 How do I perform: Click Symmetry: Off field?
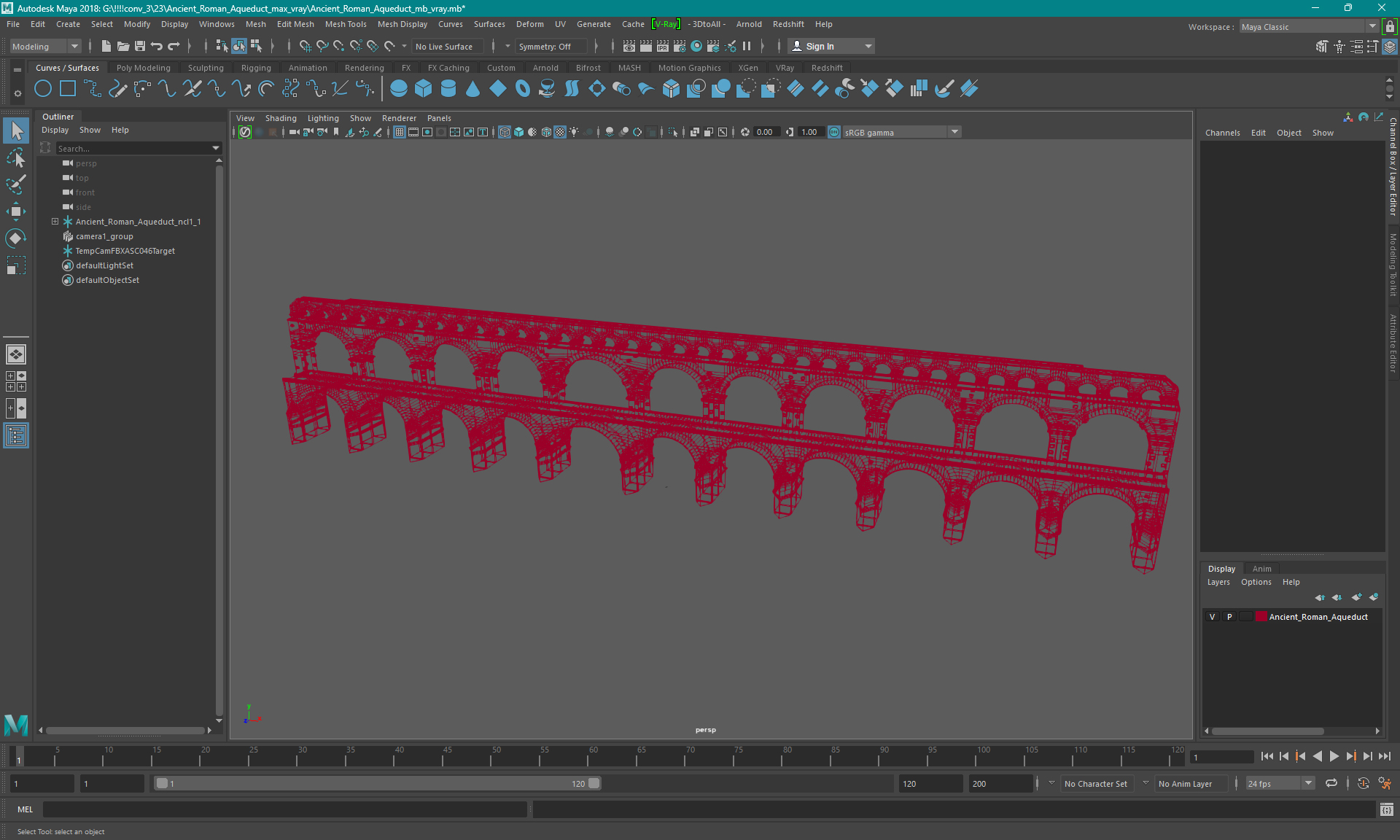(x=551, y=47)
